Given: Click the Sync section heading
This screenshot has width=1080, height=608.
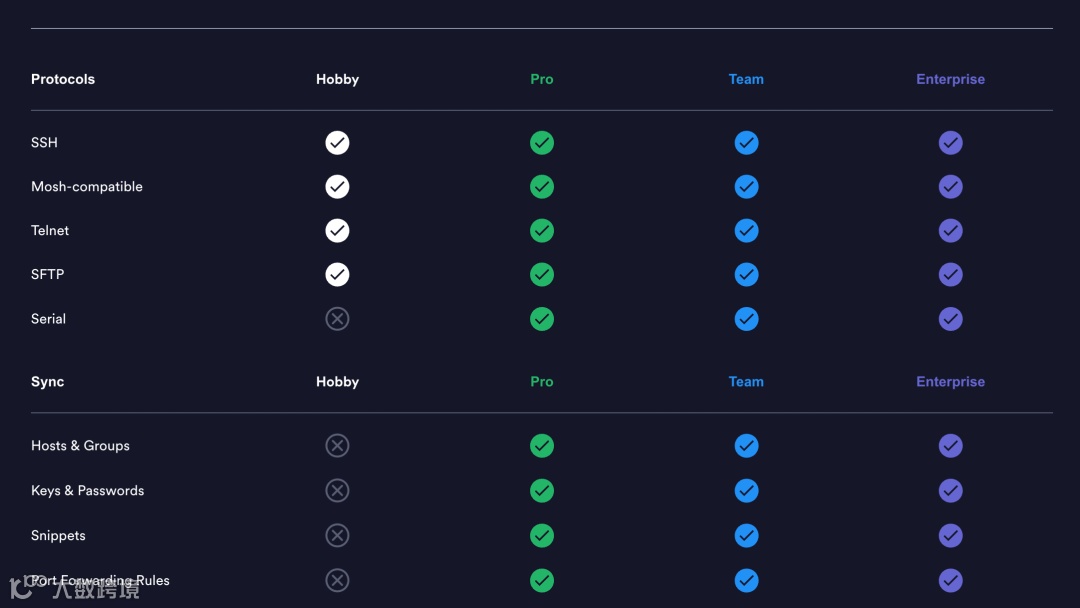Looking at the screenshot, I should 48,382.
